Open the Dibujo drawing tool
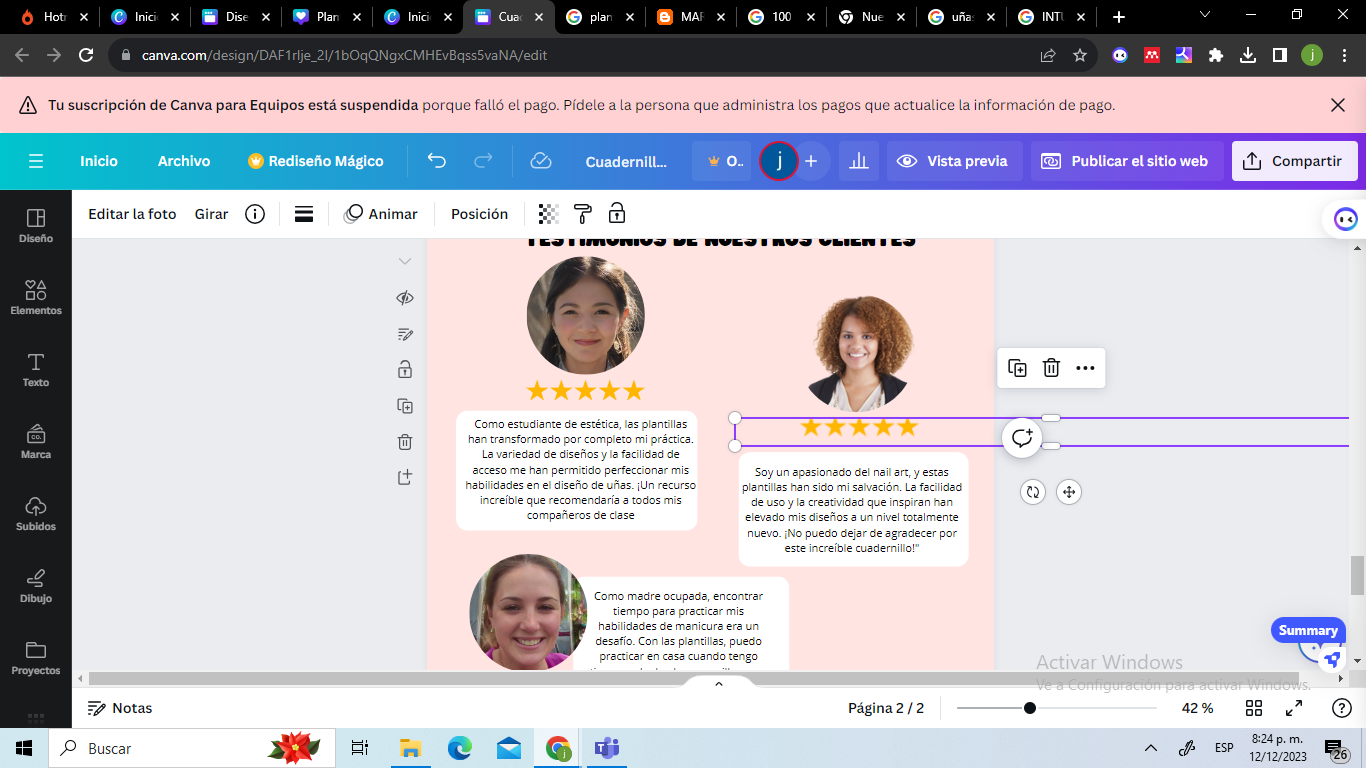 (36, 586)
